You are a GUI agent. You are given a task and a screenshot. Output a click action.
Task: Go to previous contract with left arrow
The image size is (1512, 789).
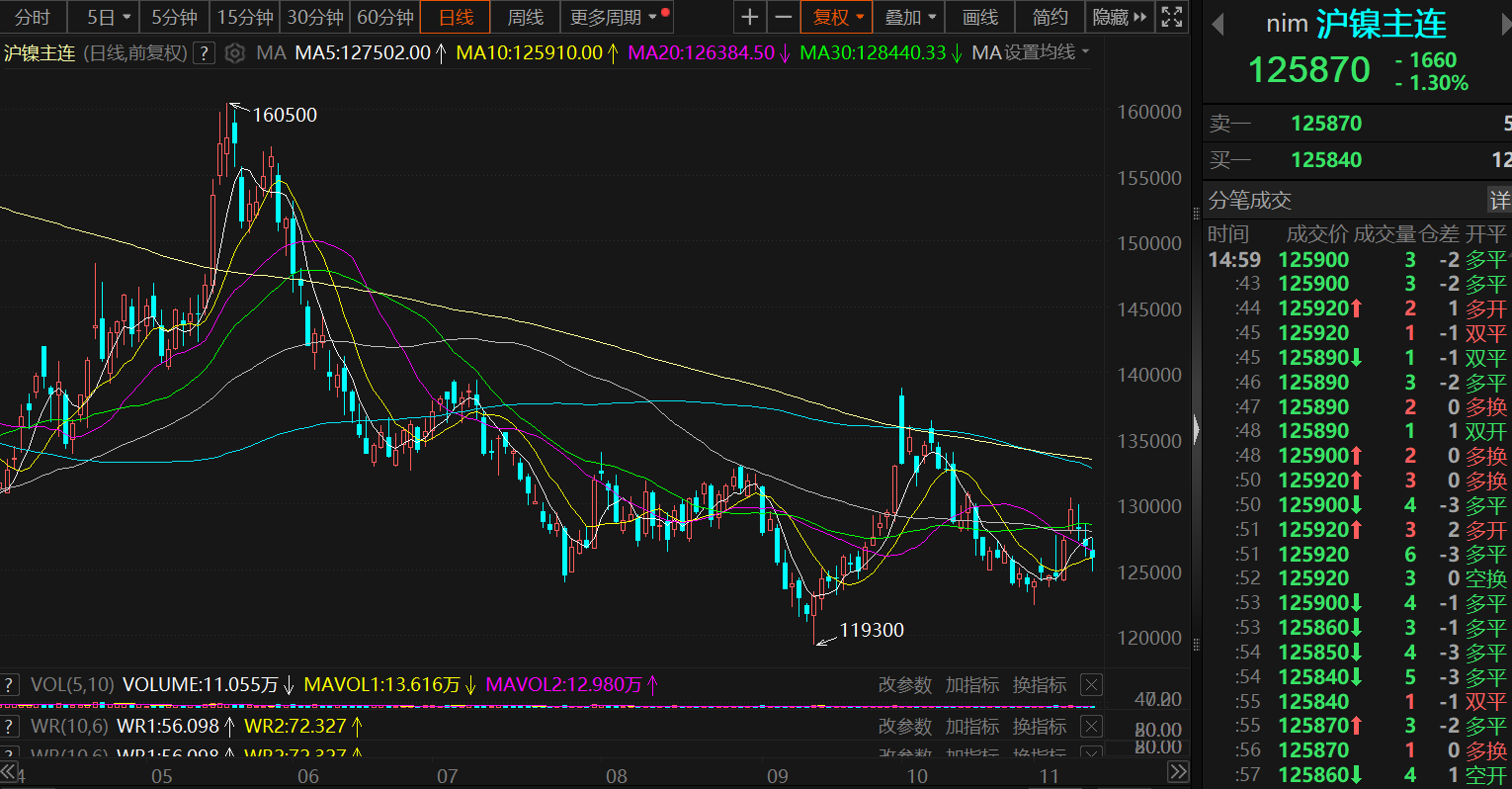point(1218,24)
